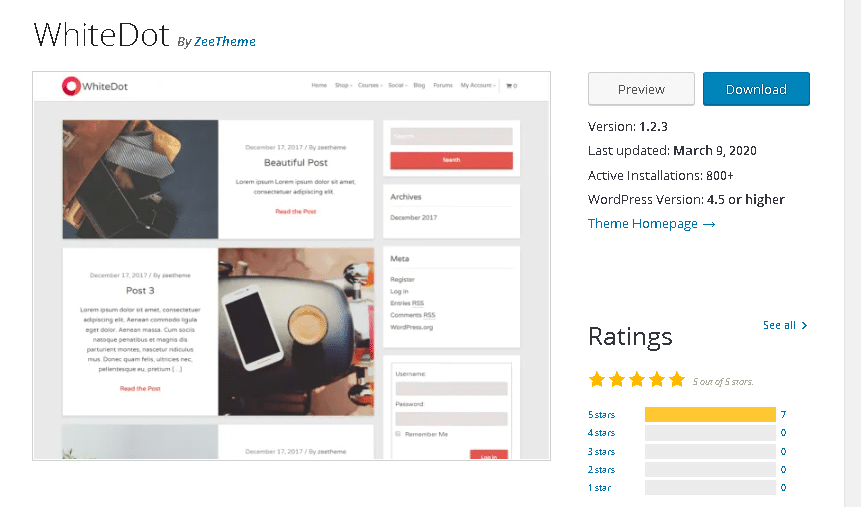The image size is (861, 507).
Task: Click the 5 stars count of 7
Action: [x=783, y=415]
